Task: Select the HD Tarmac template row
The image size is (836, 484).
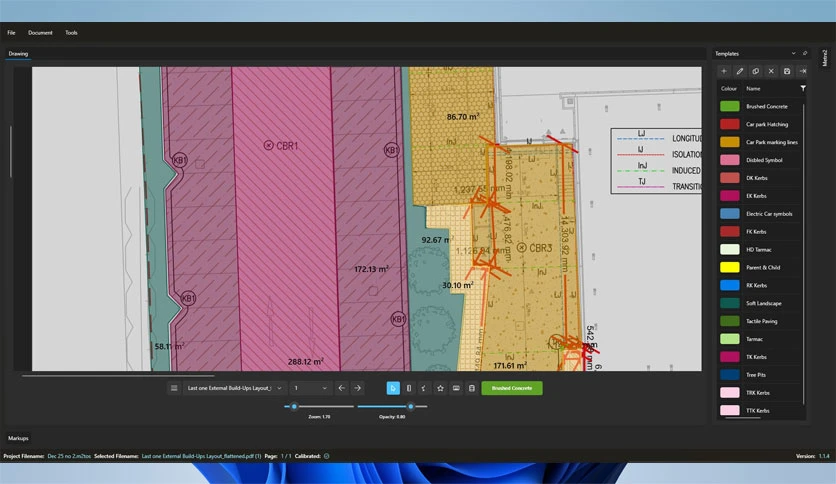Action: [760, 249]
